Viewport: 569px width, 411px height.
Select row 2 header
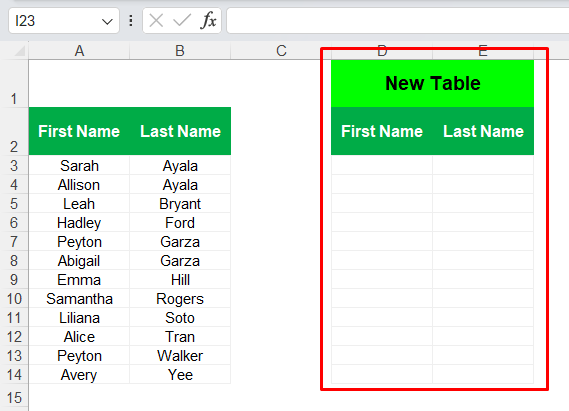pyautogui.click(x=14, y=131)
